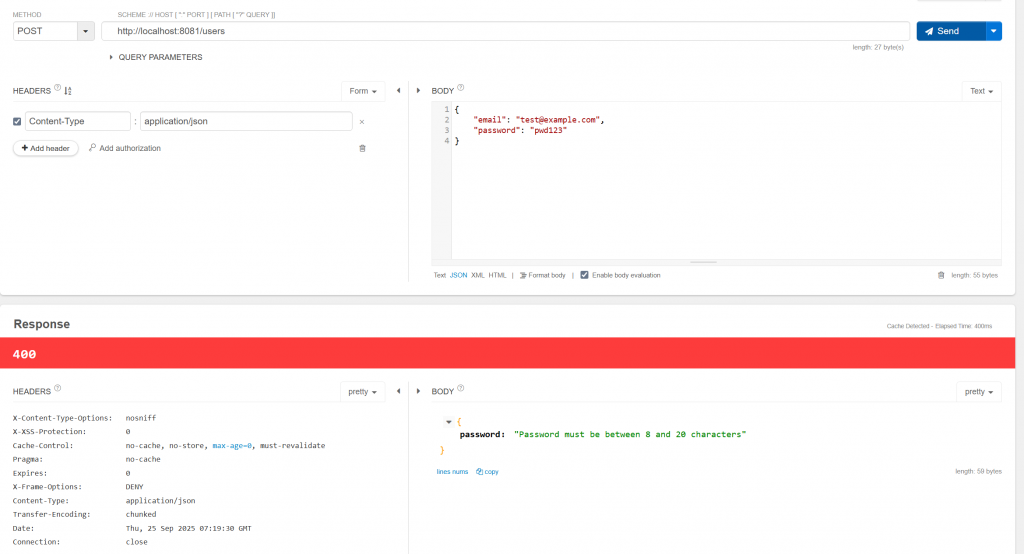This screenshot has width=1024, height=554.
Task: Click the sort headers icon
Action: (x=68, y=91)
